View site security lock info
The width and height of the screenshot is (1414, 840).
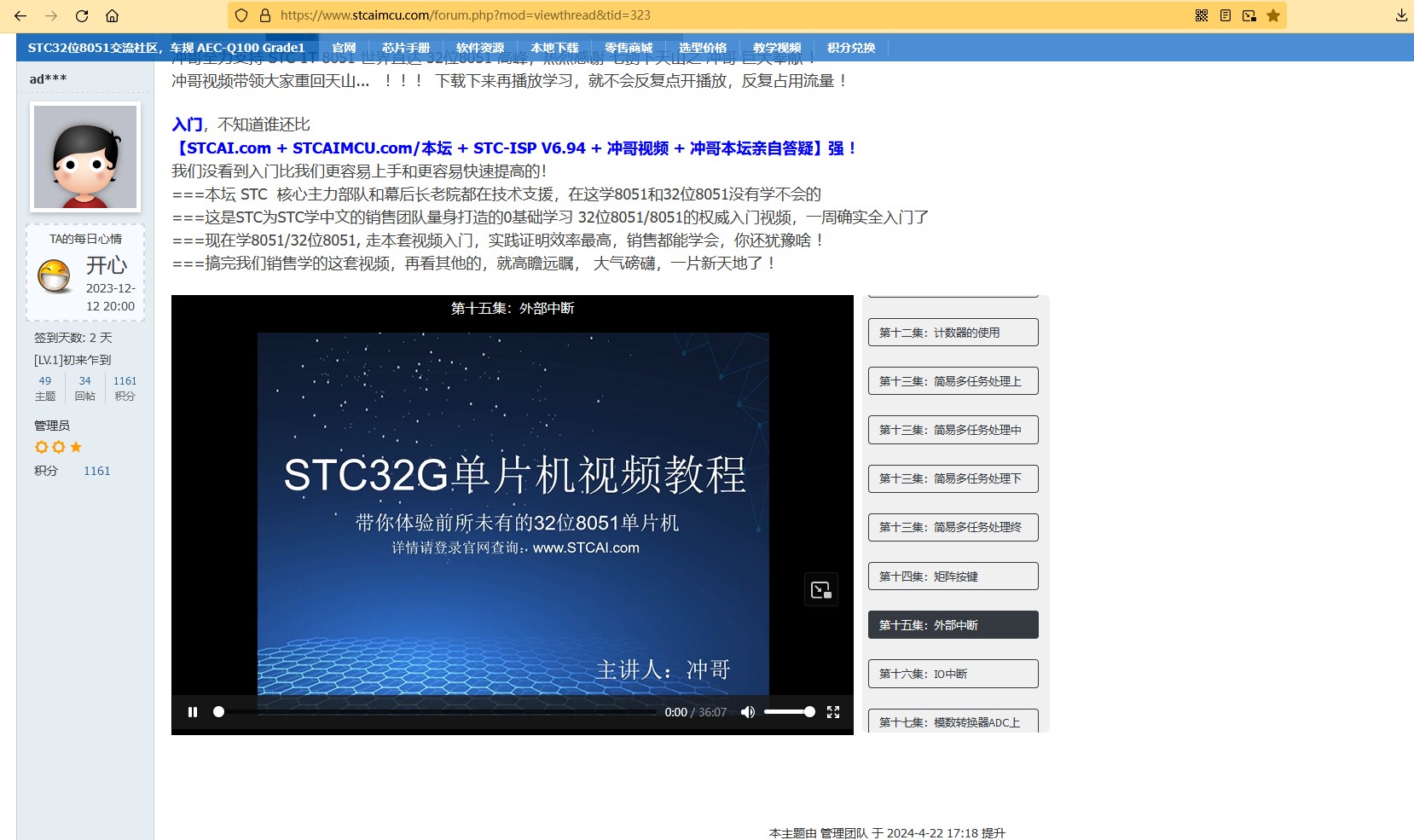pos(264,15)
